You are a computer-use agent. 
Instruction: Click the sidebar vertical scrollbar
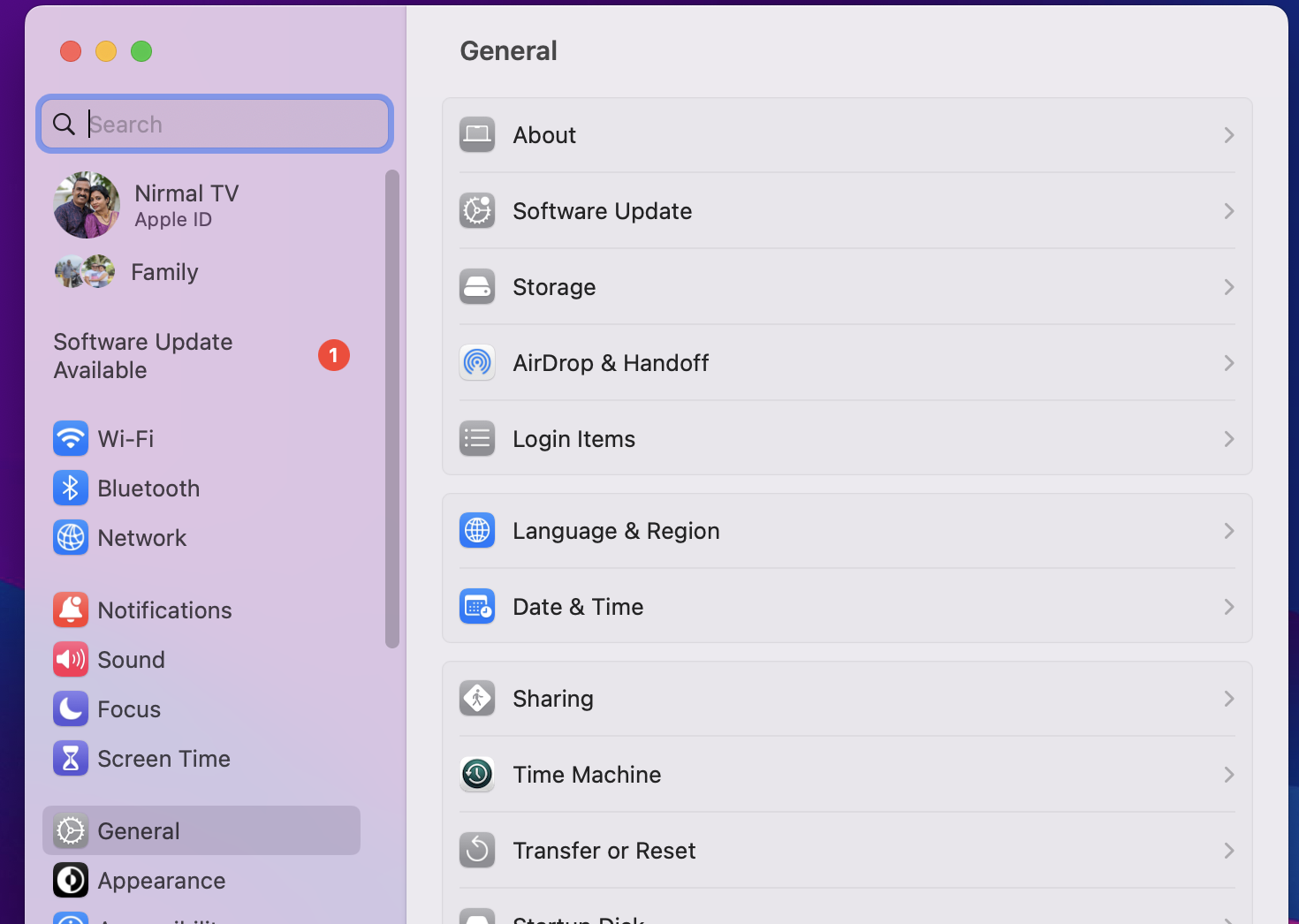coord(392,408)
